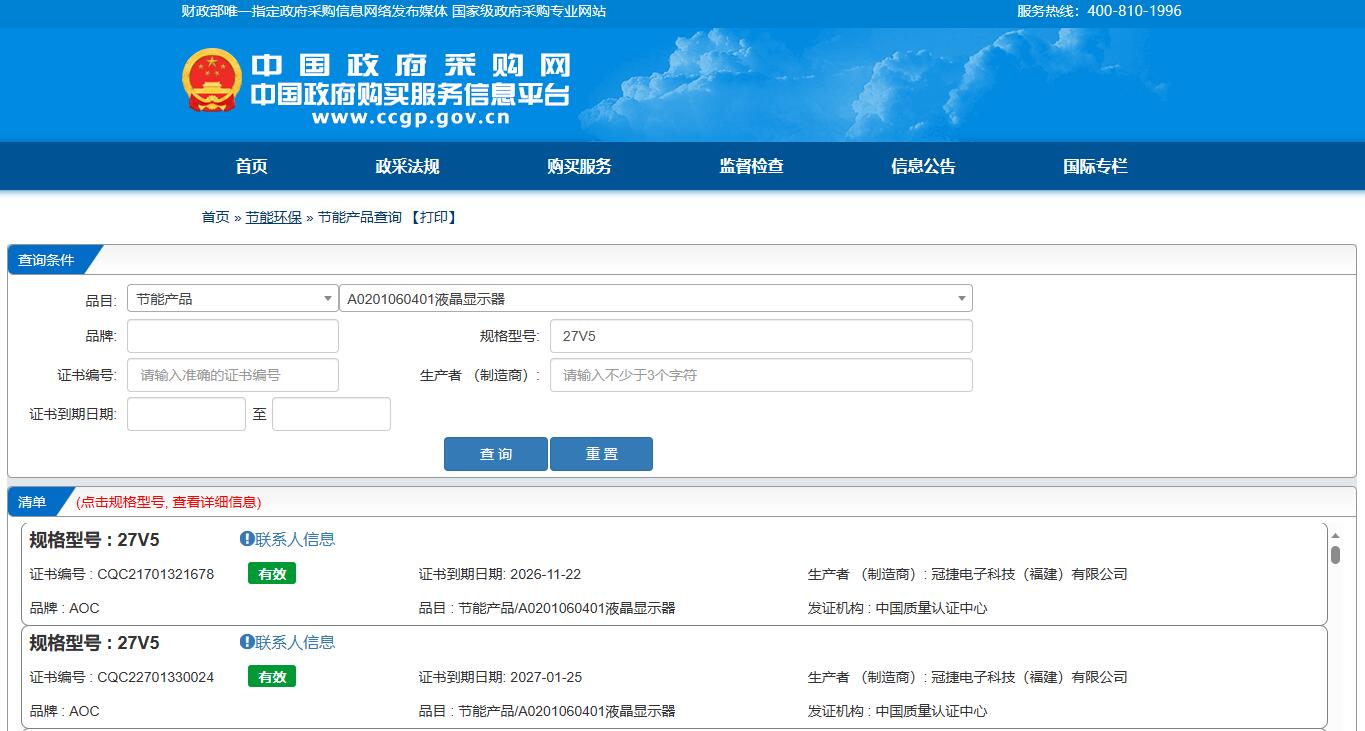Image resolution: width=1365 pixels, height=731 pixels.
Task: Click the 【打印】 print link
Action: tap(434, 217)
